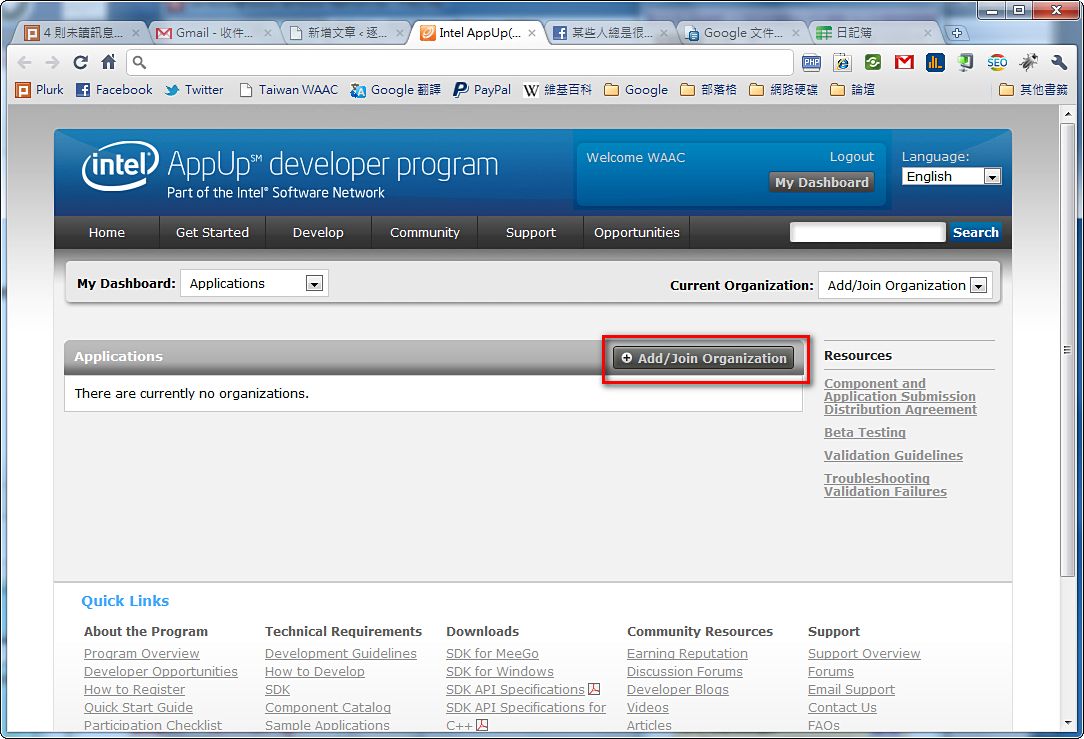This screenshot has height=739, width=1084.
Task: Open the 網路硬碟 bookmarks folder
Action: [x=784, y=90]
